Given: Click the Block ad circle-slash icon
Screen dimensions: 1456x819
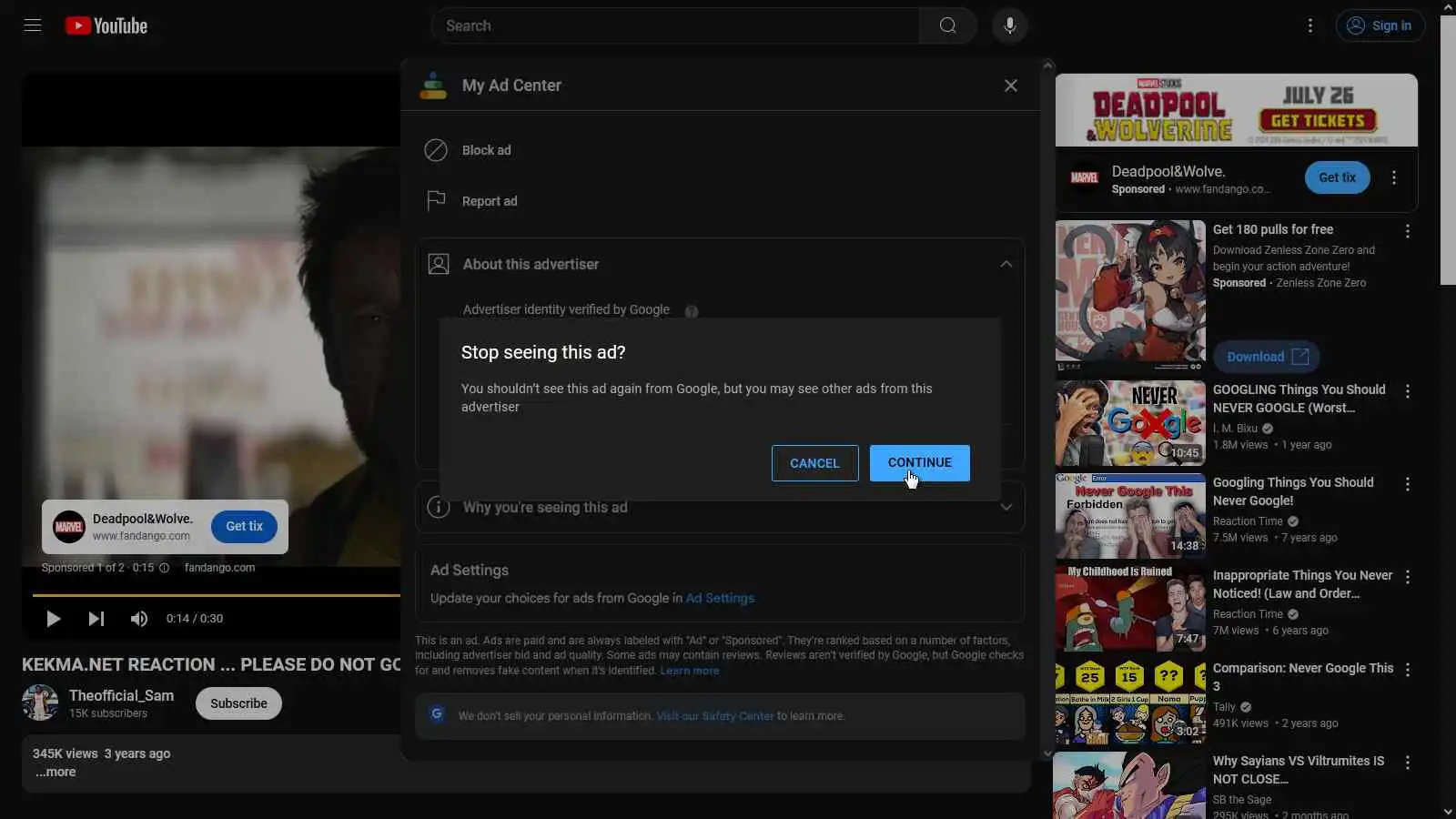Looking at the screenshot, I should click(436, 150).
